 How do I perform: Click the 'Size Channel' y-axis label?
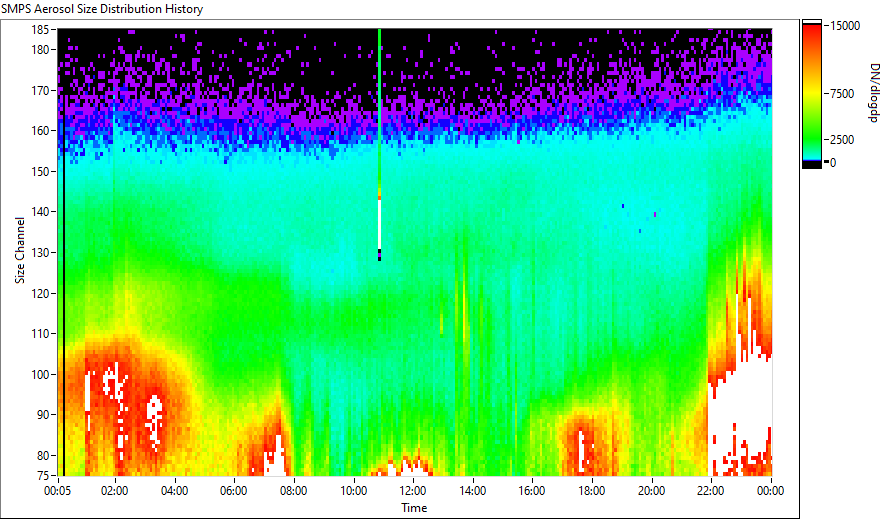tap(20, 250)
